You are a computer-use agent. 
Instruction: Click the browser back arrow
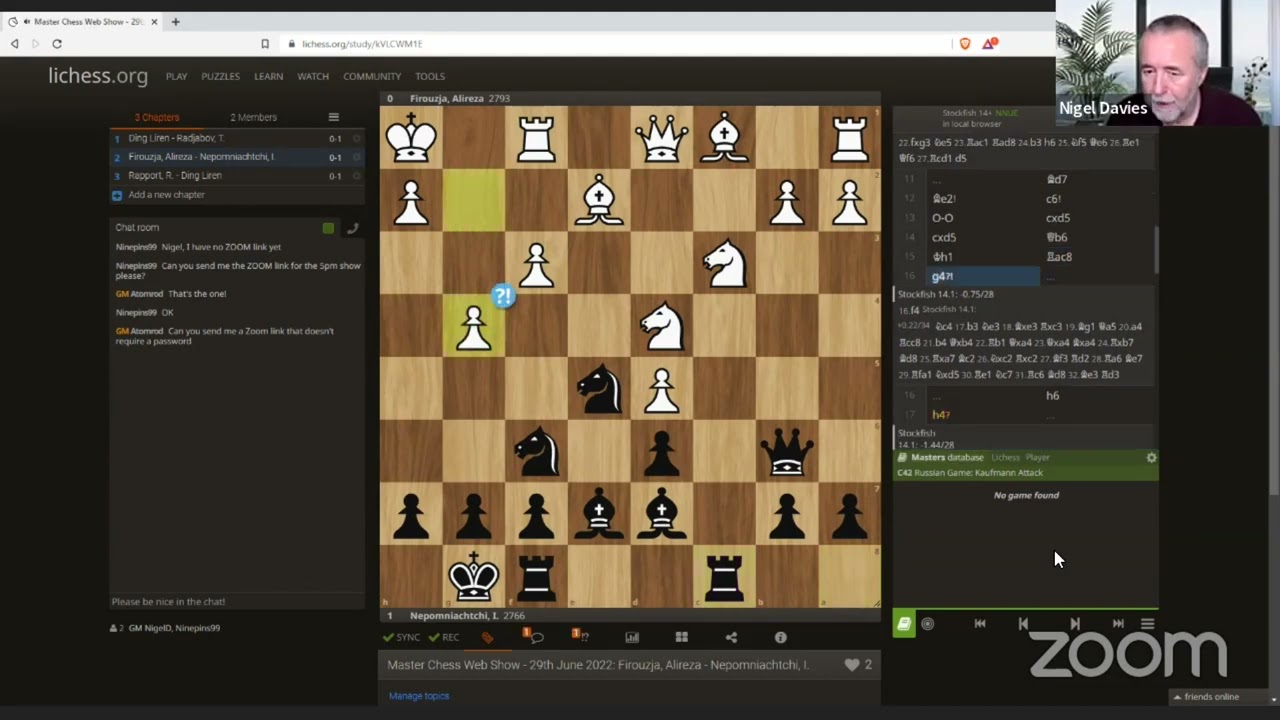tap(14, 43)
